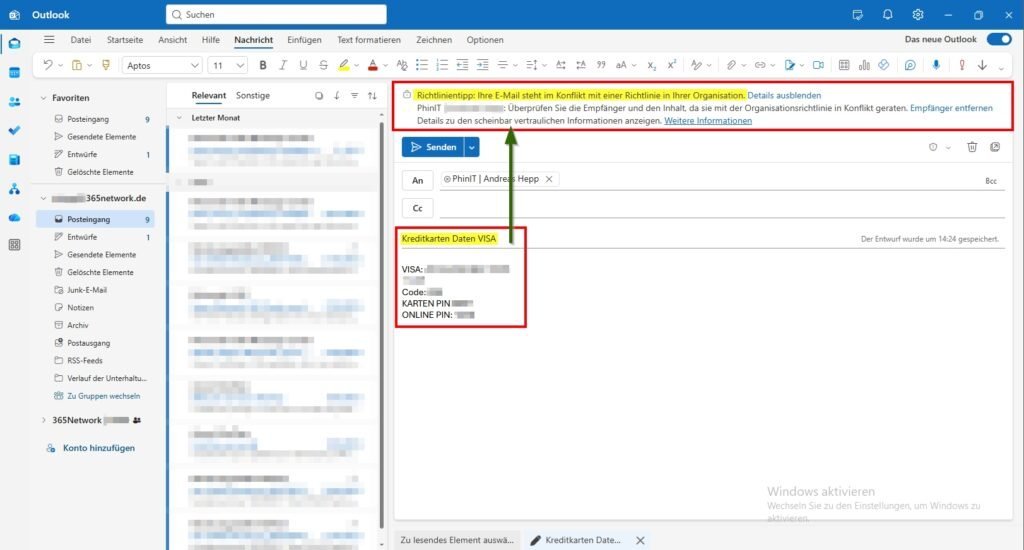Click the Bold formatting icon

[x=264, y=65]
